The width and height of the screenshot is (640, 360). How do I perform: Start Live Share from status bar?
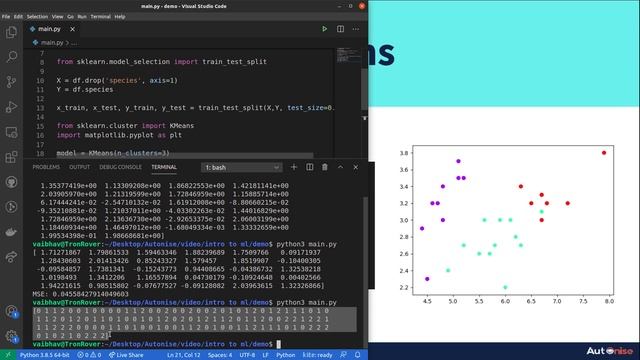pyautogui.click(x=126, y=355)
